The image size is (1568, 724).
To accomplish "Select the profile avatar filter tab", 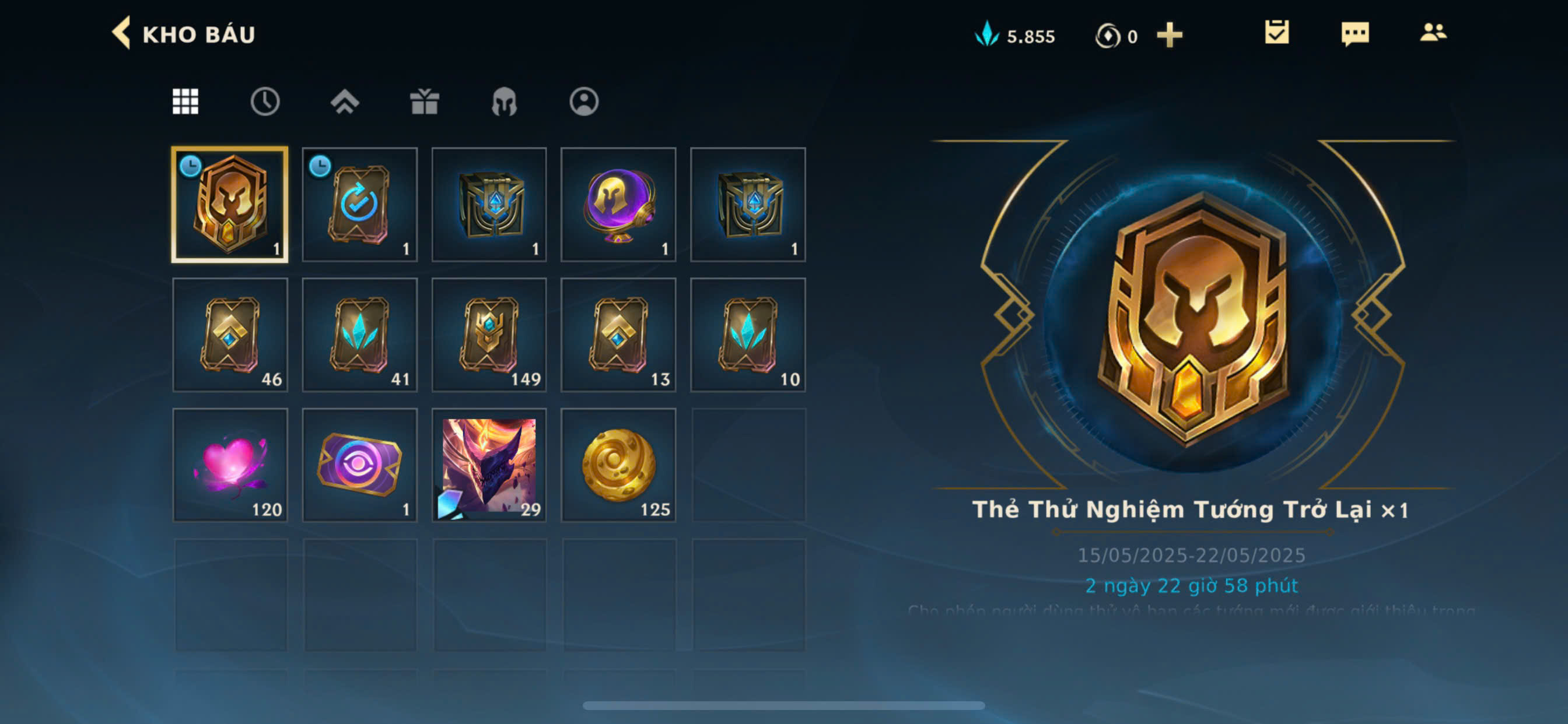I will click(584, 101).
